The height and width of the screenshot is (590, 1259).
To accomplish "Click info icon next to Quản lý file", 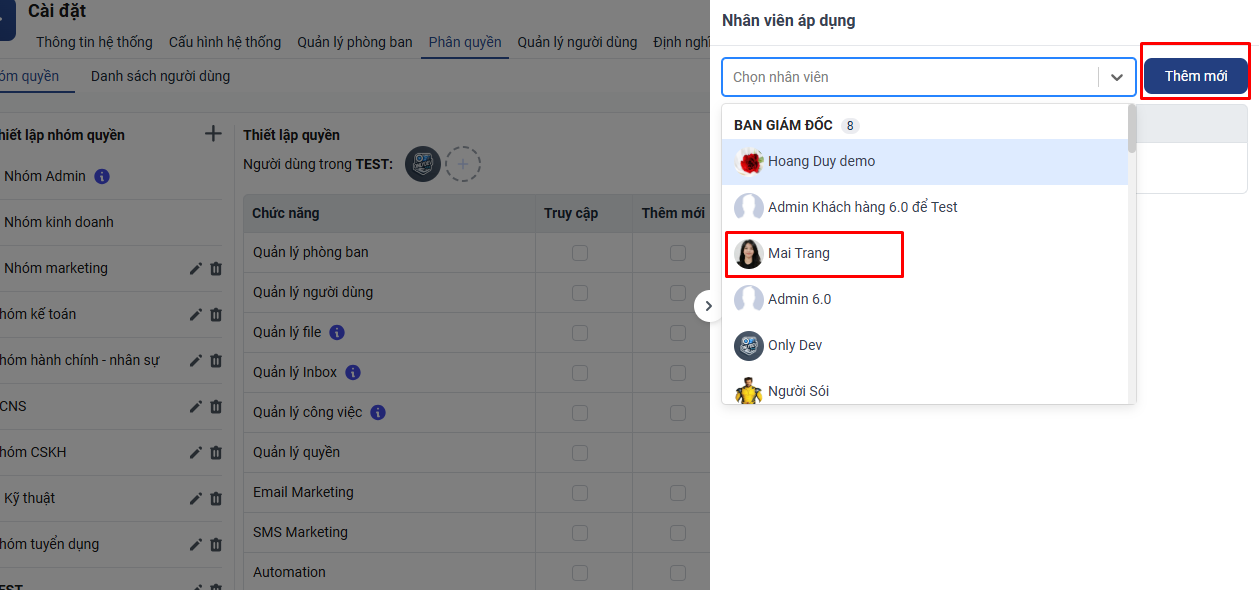I will pyautogui.click(x=337, y=332).
